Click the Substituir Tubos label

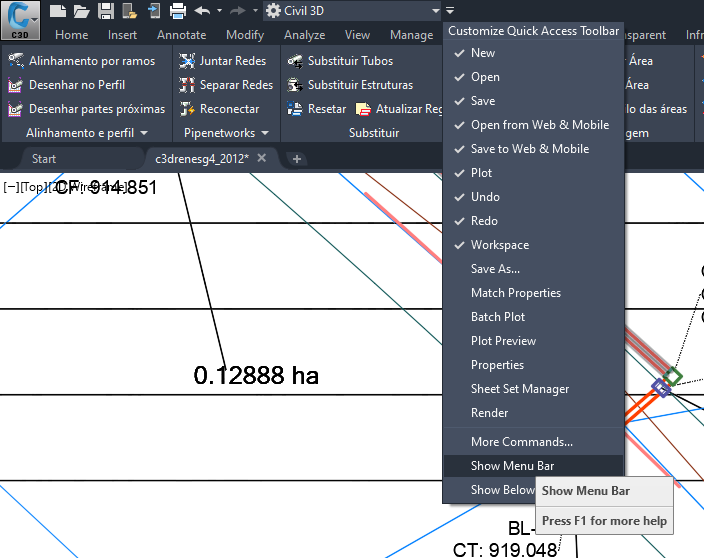click(350, 61)
